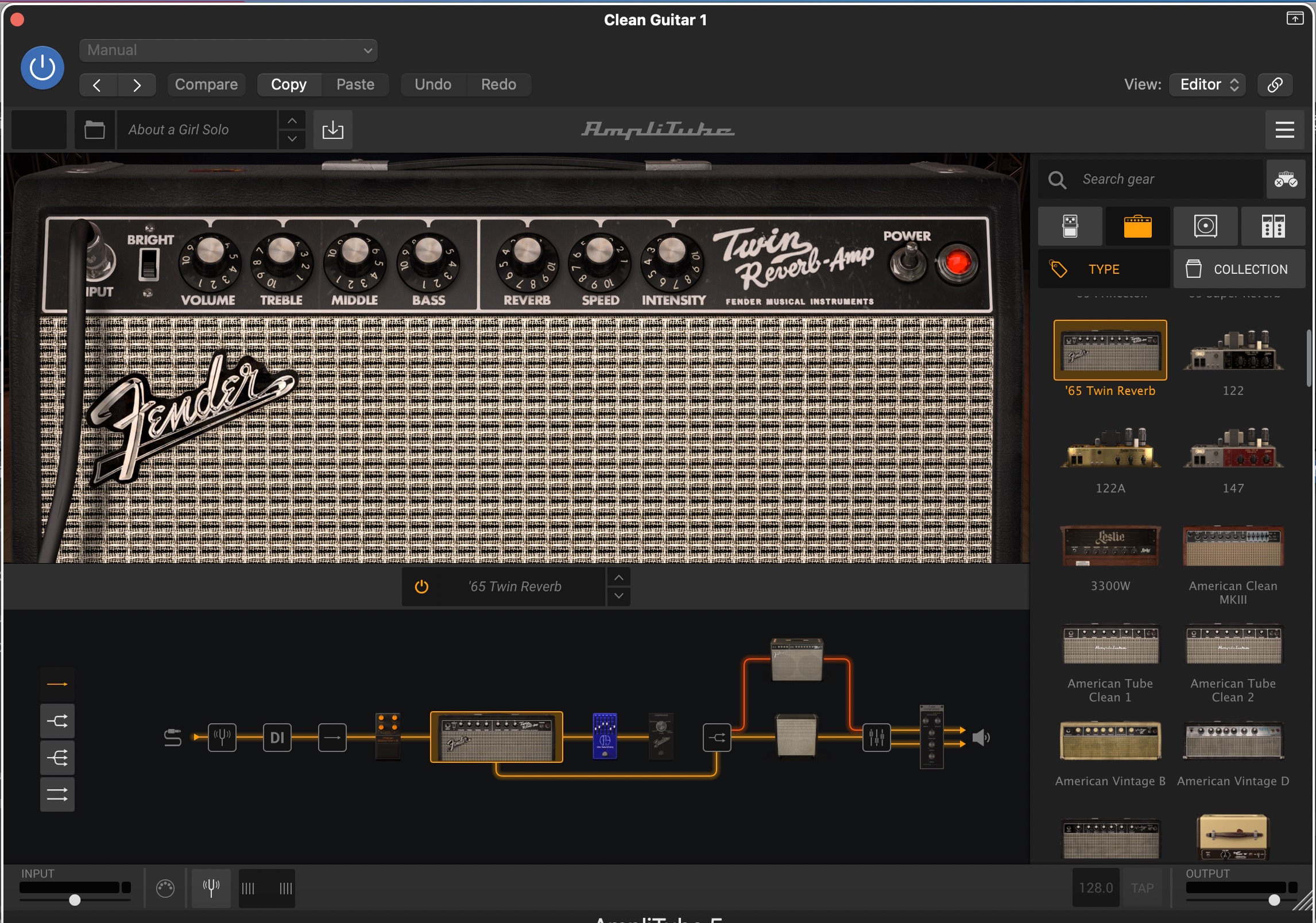Switch to the COLLECTION tab
This screenshot has width=1316, height=923.
coord(1240,269)
